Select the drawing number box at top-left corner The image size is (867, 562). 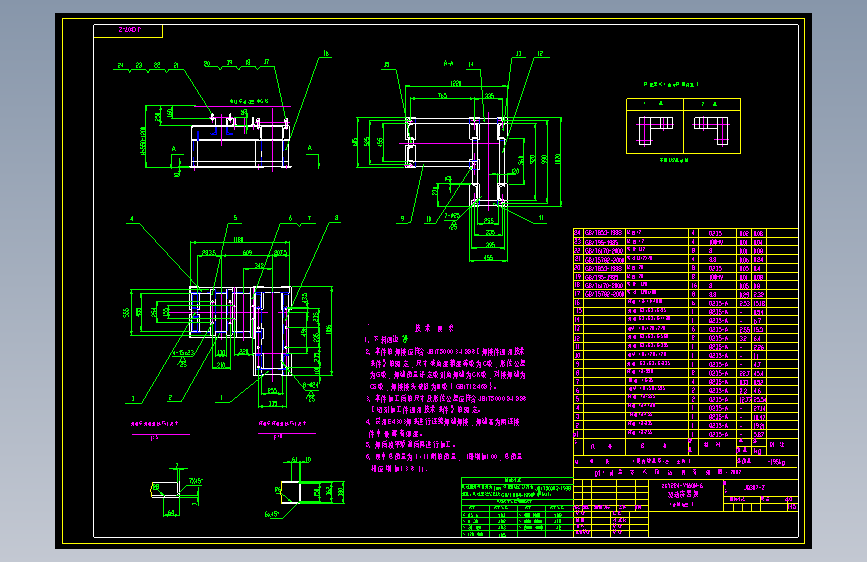coord(128,31)
